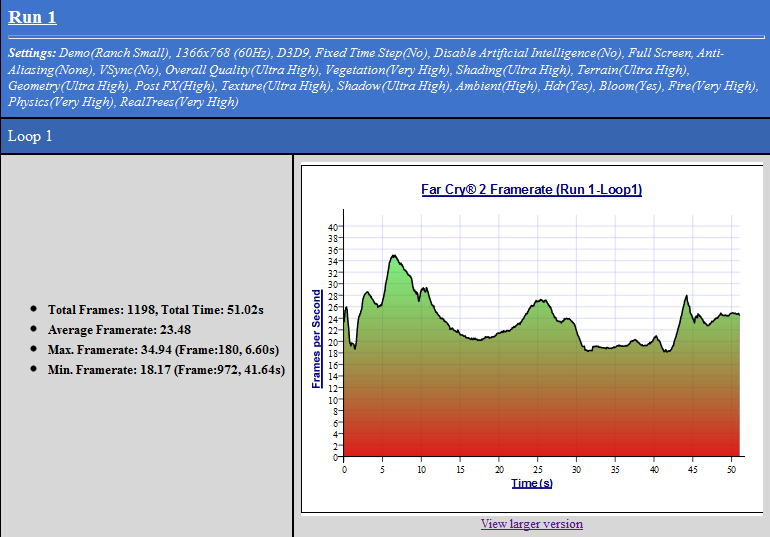Click the 20 tick on Y axis

tap(333, 342)
